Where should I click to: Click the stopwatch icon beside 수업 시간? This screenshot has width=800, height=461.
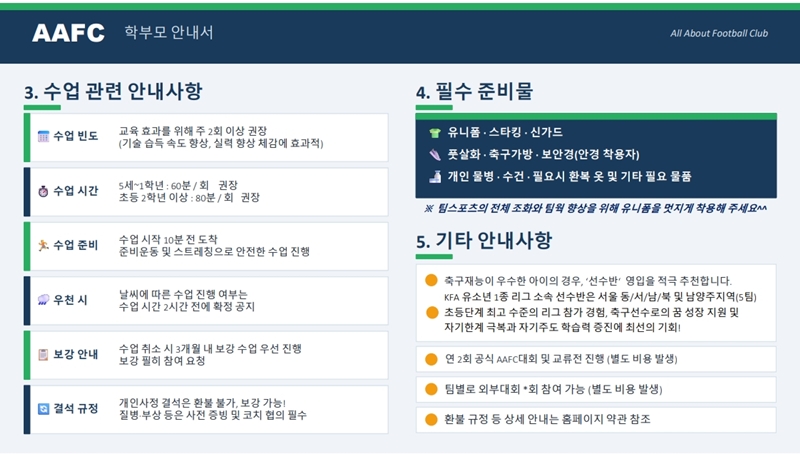click(43, 191)
